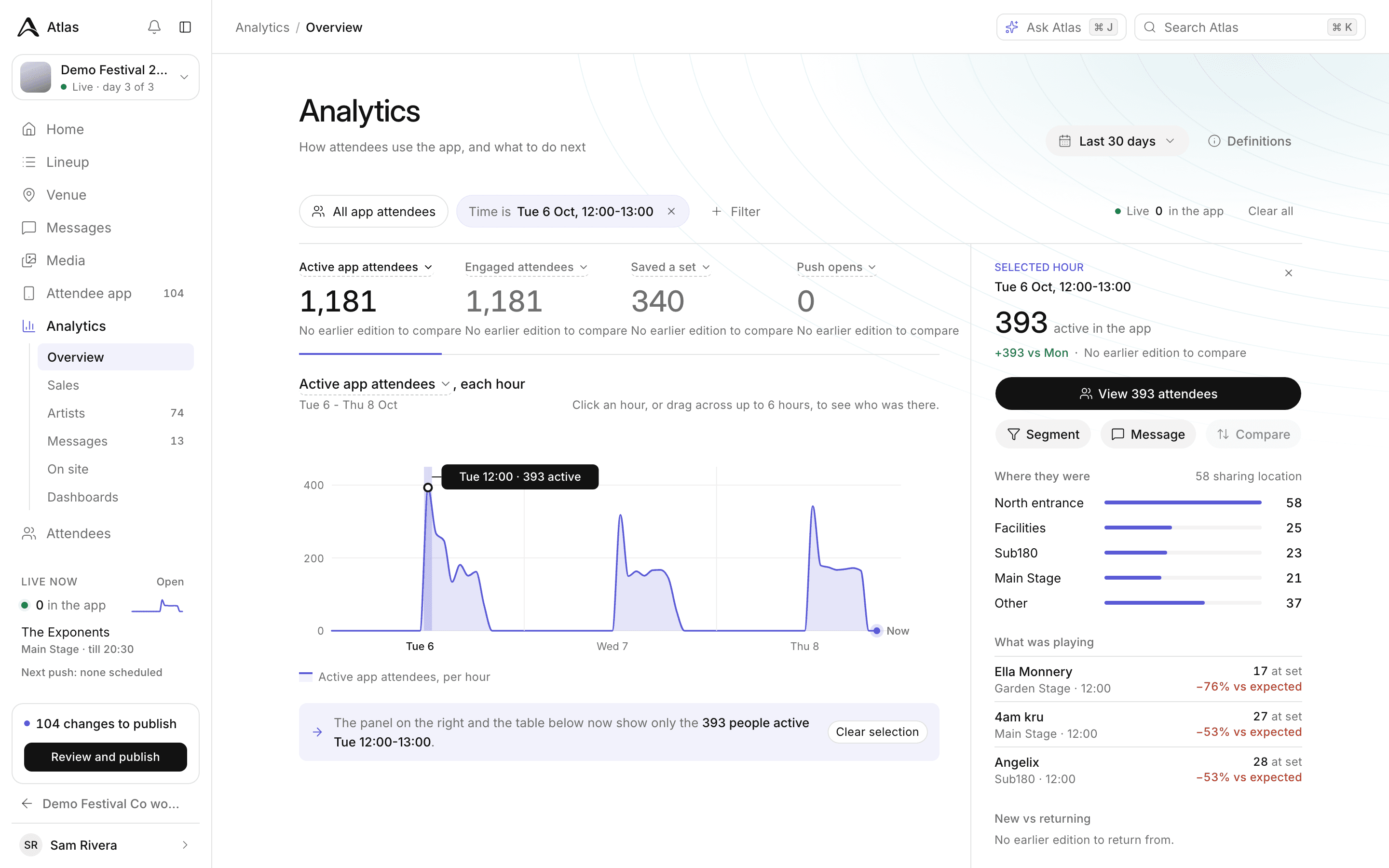Click the Open link under Live Now
This screenshot has height=868, width=1389.
tap(170, 582)
